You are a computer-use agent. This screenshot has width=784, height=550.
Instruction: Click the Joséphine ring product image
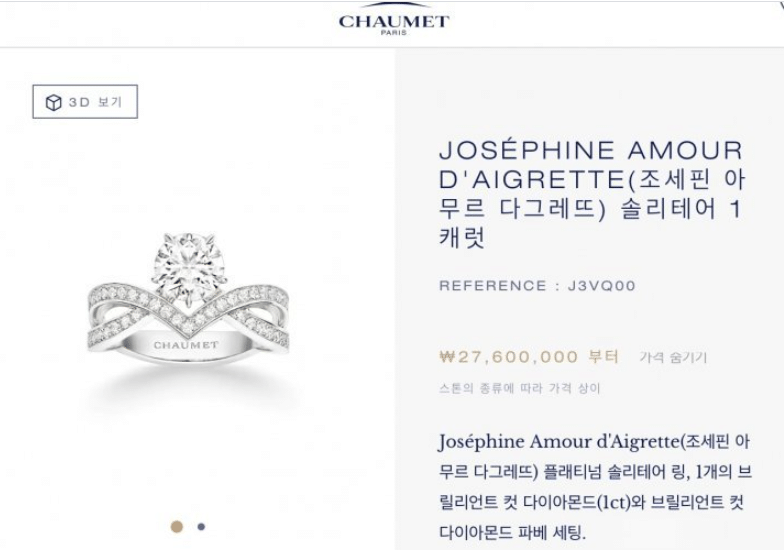point(188,298)
